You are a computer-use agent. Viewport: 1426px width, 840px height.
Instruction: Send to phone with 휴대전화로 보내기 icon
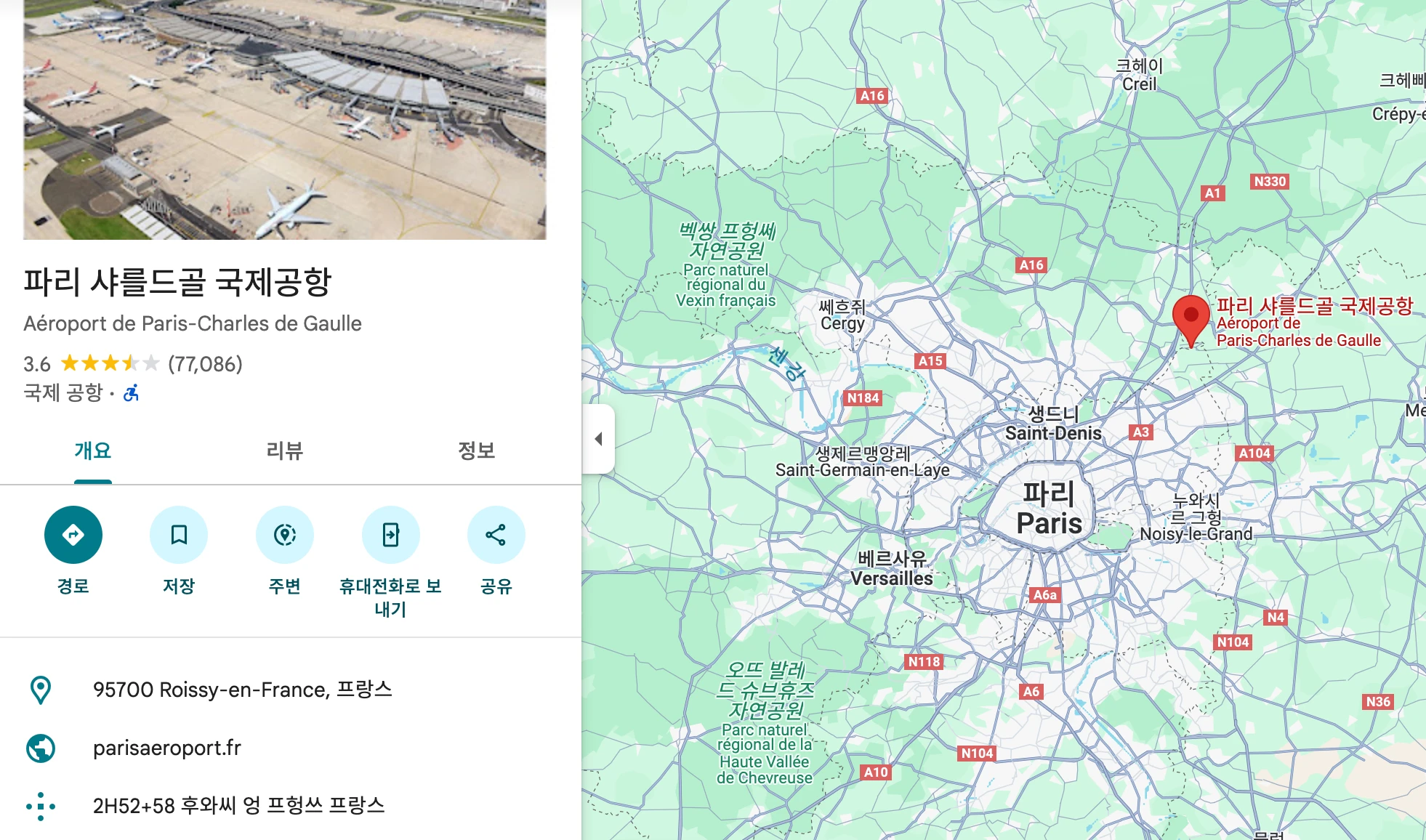[391, 535]
